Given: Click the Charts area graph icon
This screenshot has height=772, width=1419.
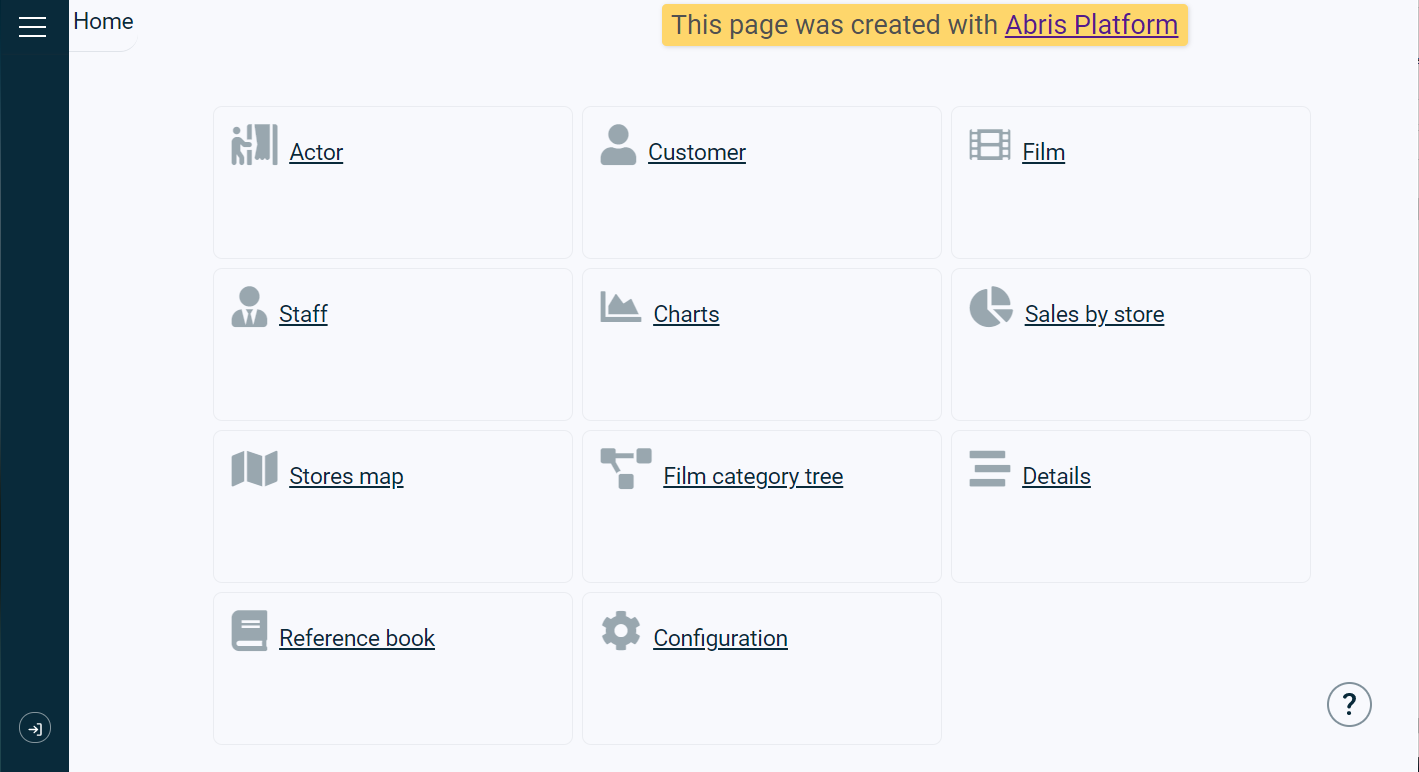Looking at the screenshot, I should tap(620, 307).
